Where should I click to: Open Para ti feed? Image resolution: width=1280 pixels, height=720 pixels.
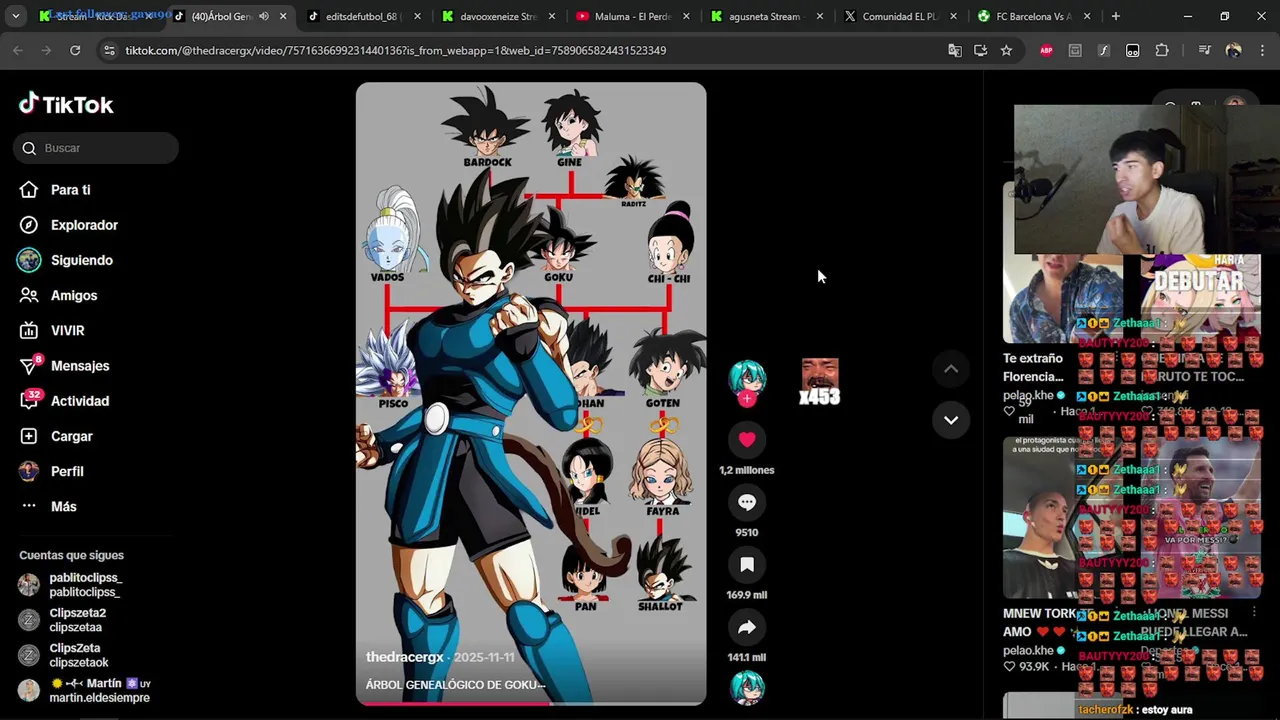click(70, 190)
